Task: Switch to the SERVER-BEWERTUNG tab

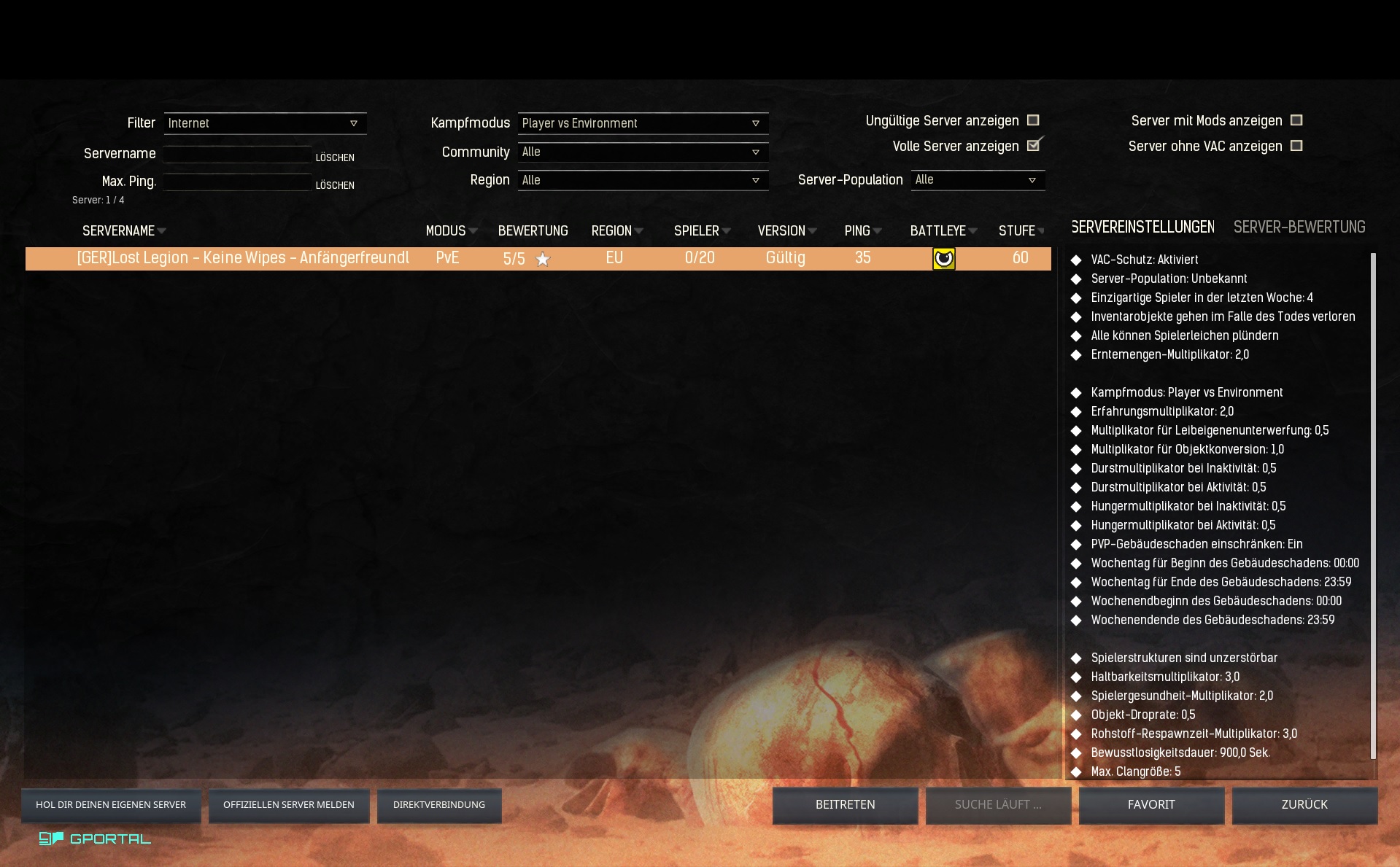Action: pos(1299,228)
